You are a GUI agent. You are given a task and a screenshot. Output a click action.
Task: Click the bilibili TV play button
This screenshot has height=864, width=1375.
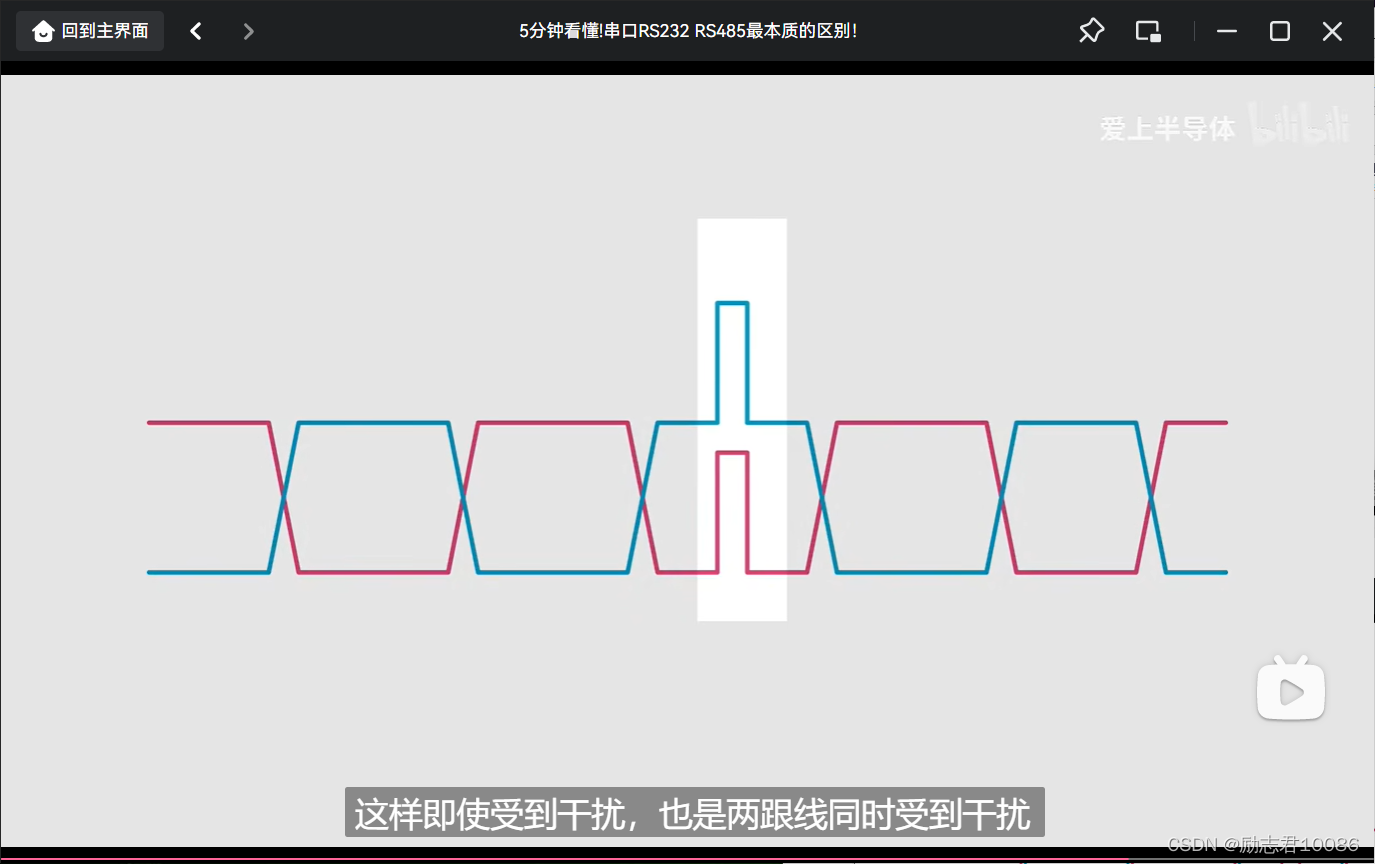coord(1291,688)
